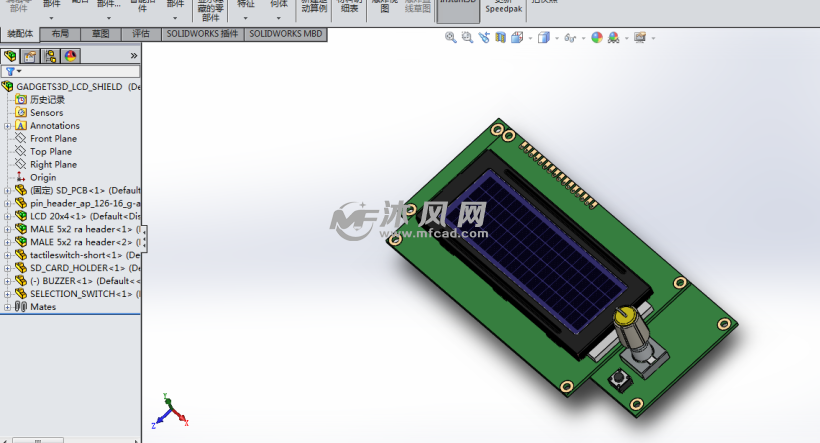The width and height of the screenshot is (820, 443).
Task: Switch to the SOLIDWORKS MBD tab
Action: pyautogui.click(x=286, y=34)
